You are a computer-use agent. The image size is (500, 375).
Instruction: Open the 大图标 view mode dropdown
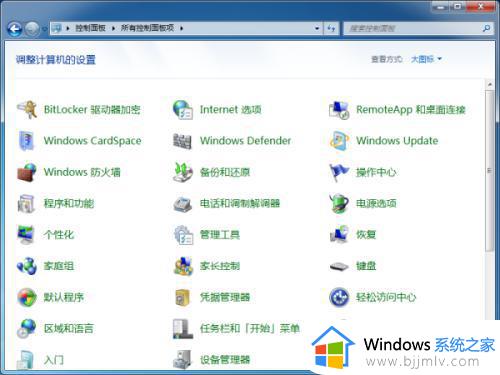coord(426,59)
